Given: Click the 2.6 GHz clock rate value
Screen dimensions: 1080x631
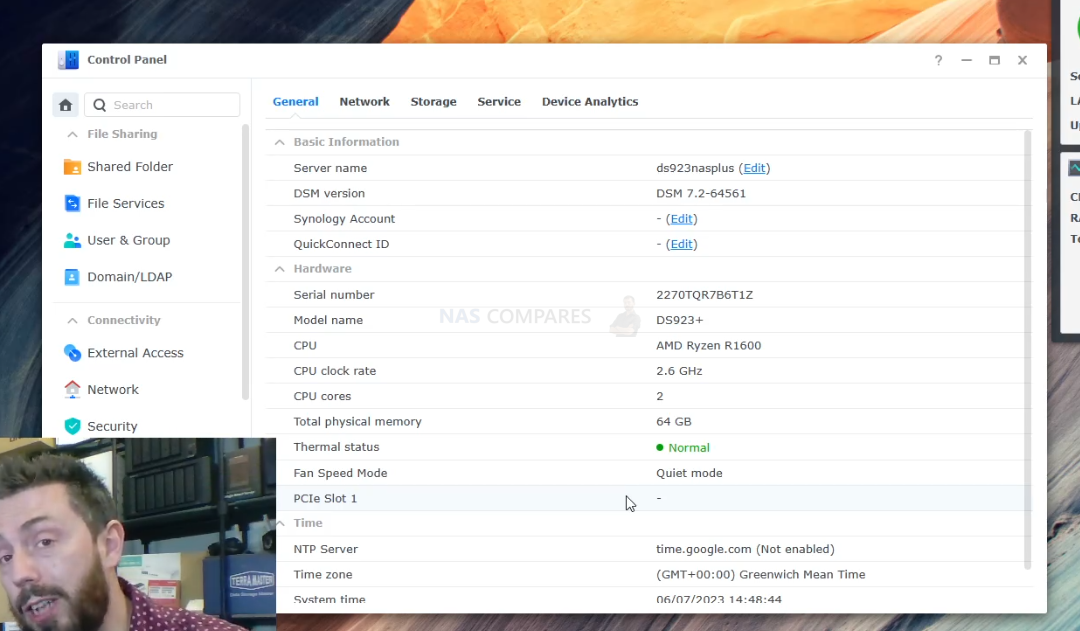Looking at the screenshot, I should (x=679, y=371).
